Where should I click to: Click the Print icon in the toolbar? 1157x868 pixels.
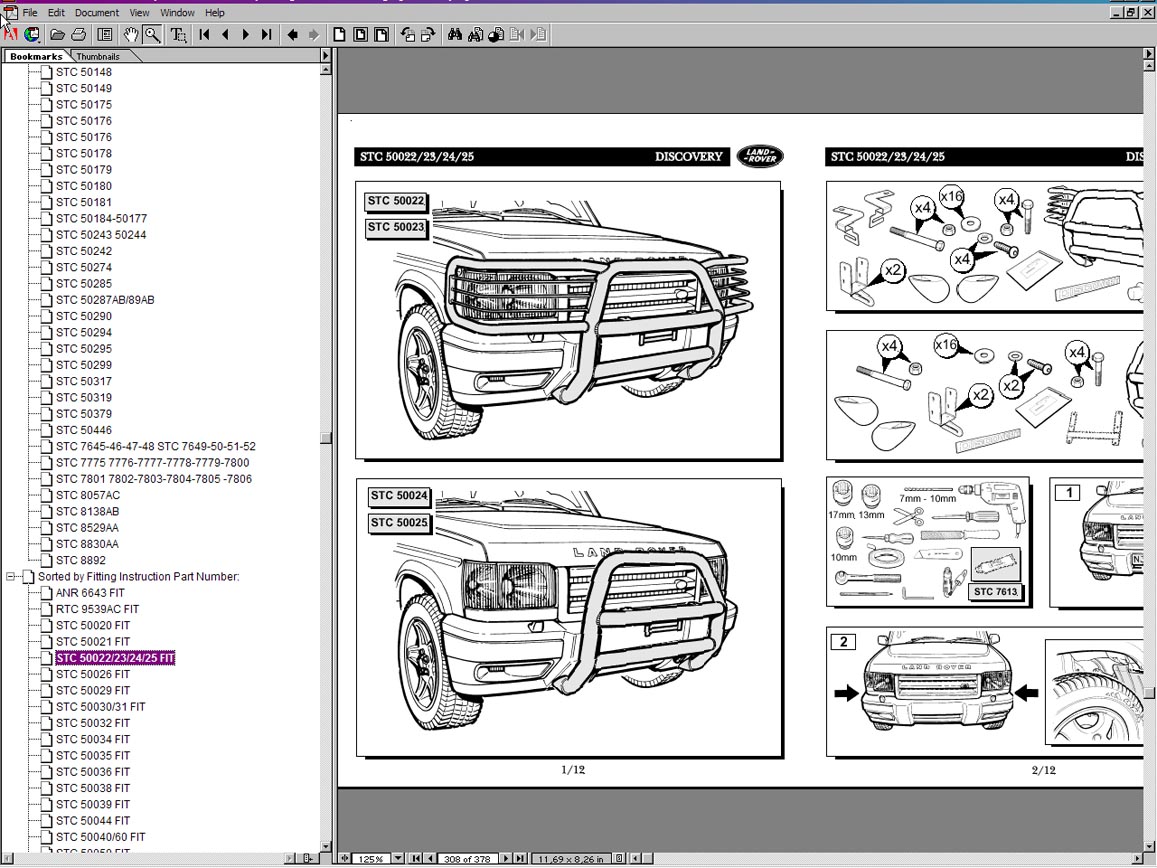[x=78, y=35]
